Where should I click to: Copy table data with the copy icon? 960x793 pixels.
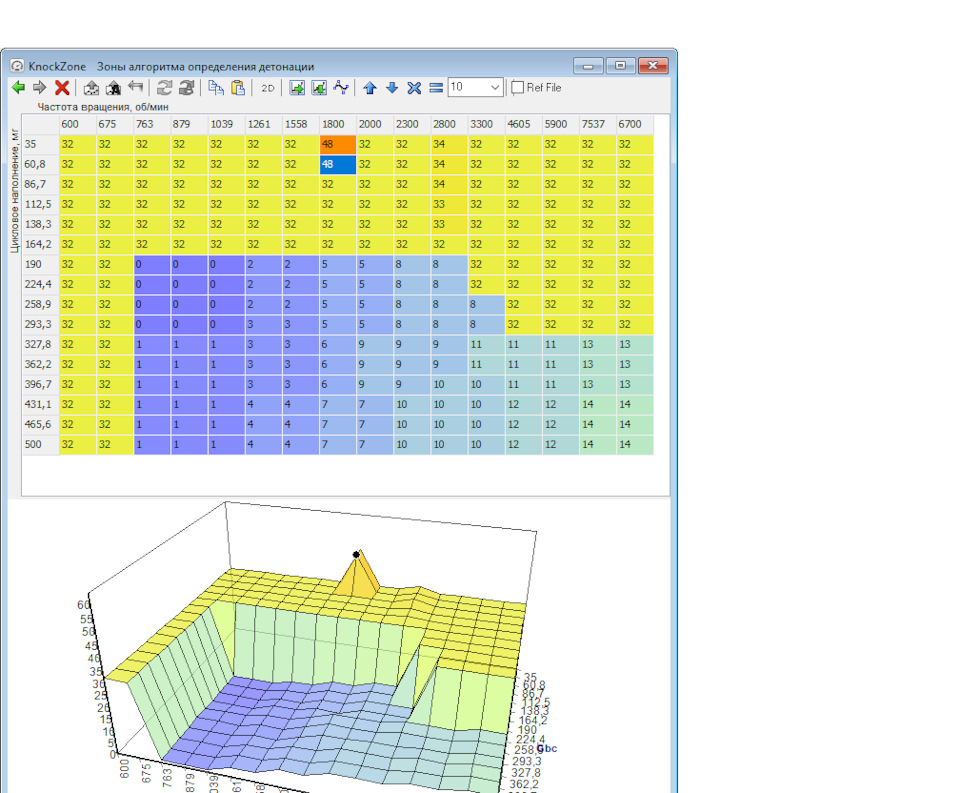pos(216,88)
